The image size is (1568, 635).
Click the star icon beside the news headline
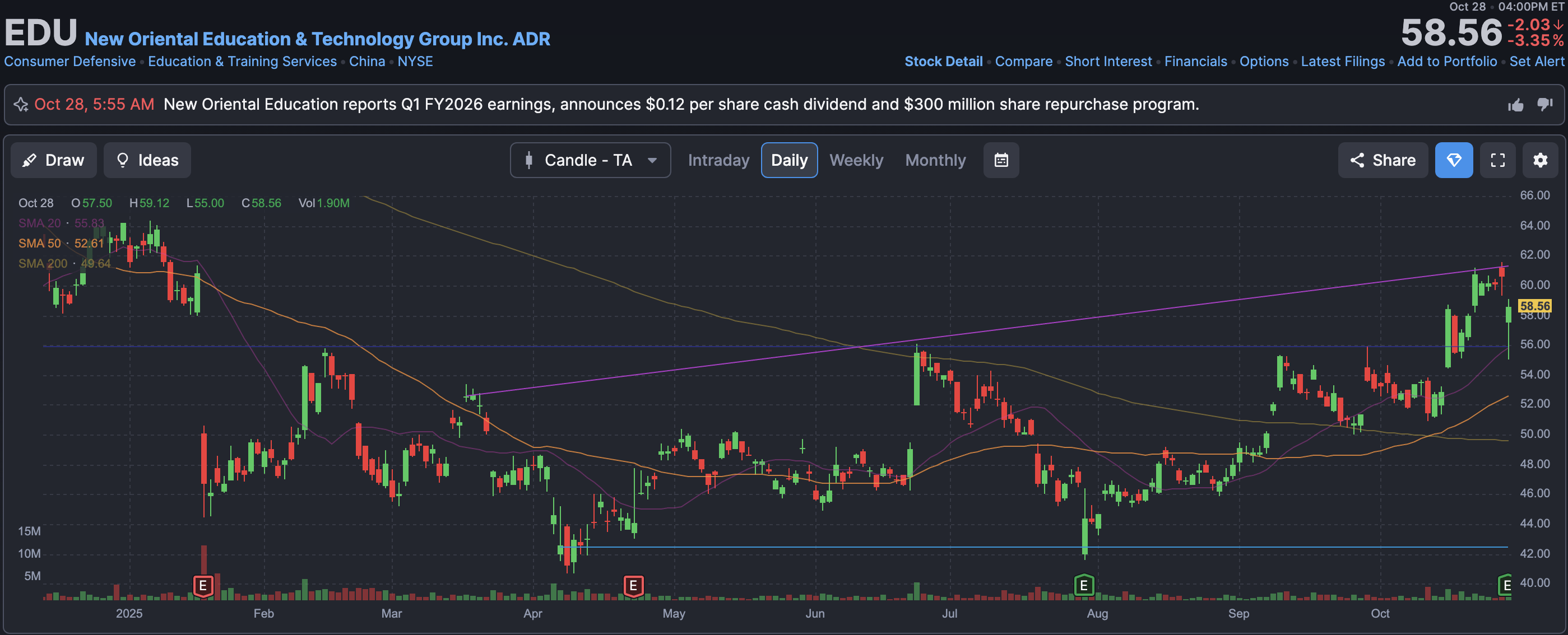tap(21, 105)
